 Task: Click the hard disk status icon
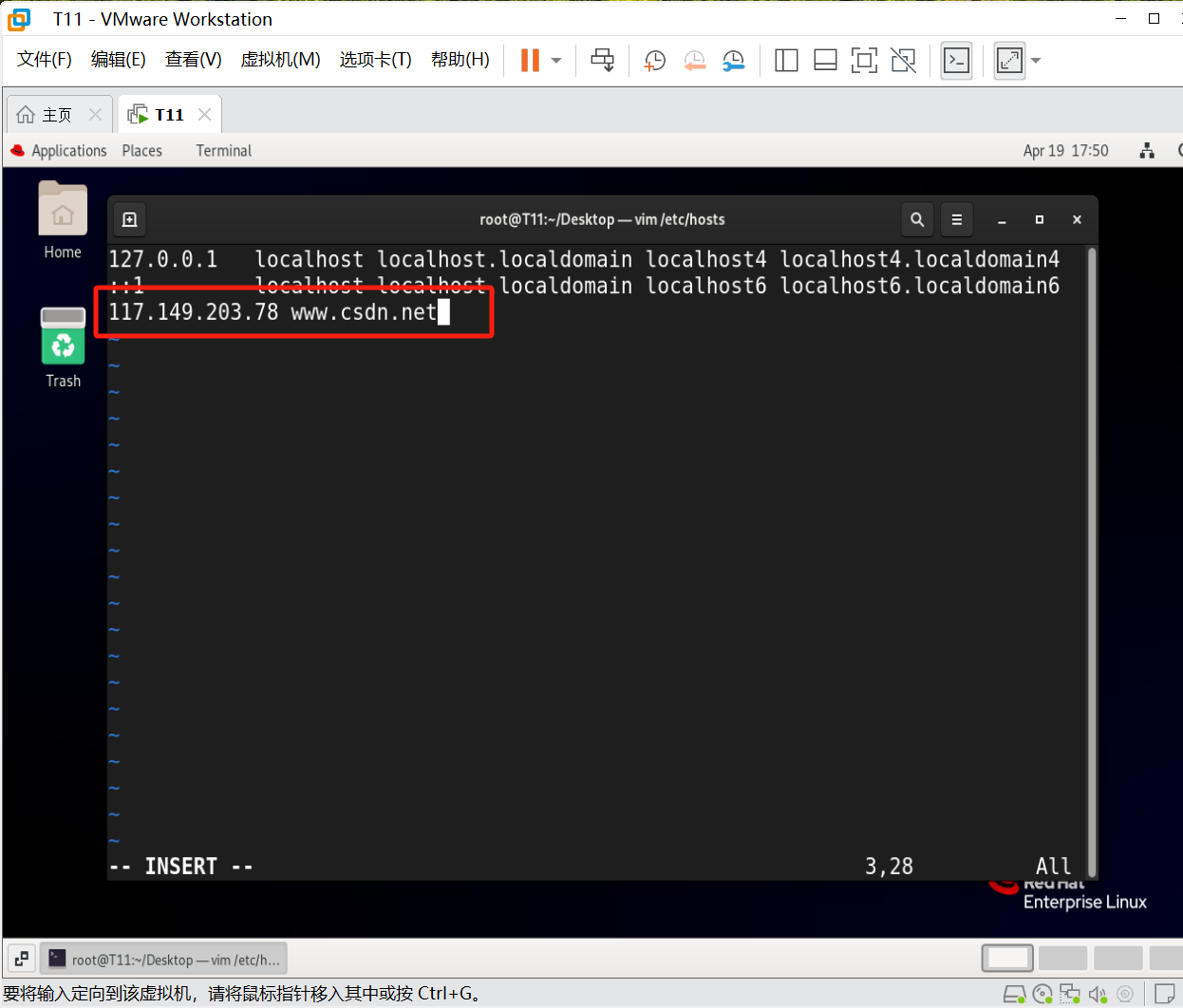1014,995
